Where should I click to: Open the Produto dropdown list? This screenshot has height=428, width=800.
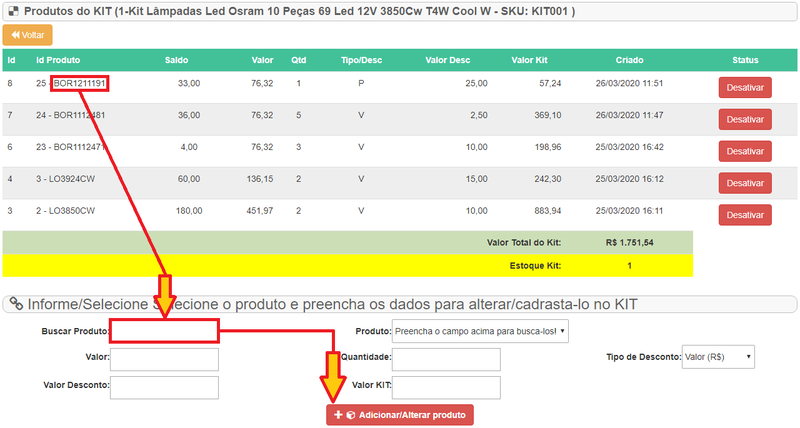point(480,331)
